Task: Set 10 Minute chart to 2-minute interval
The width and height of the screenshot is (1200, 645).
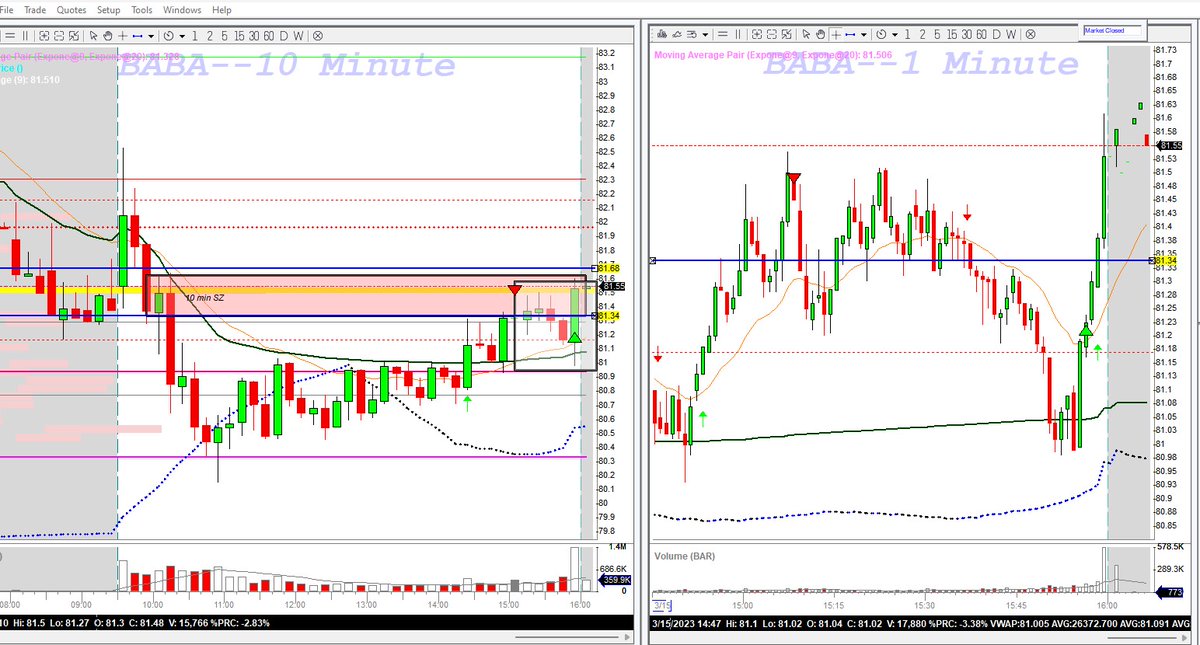Action: [x=210, y=36]
